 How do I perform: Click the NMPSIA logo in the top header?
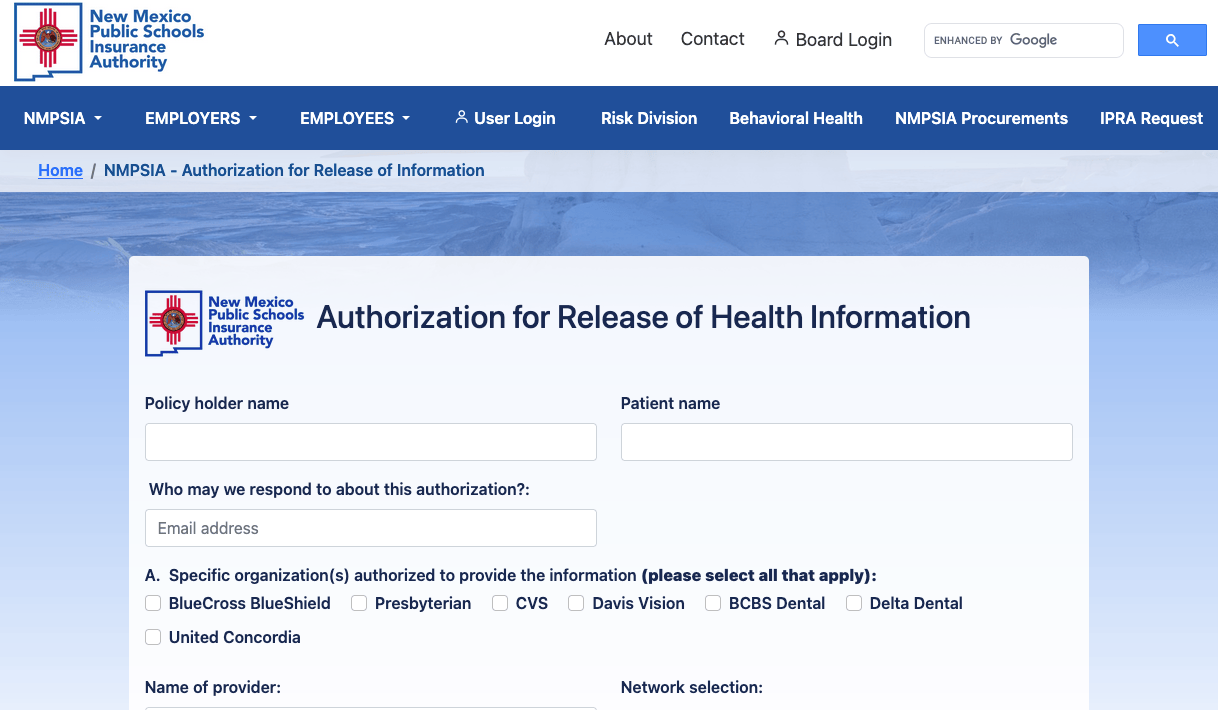[x=108, y=41]
